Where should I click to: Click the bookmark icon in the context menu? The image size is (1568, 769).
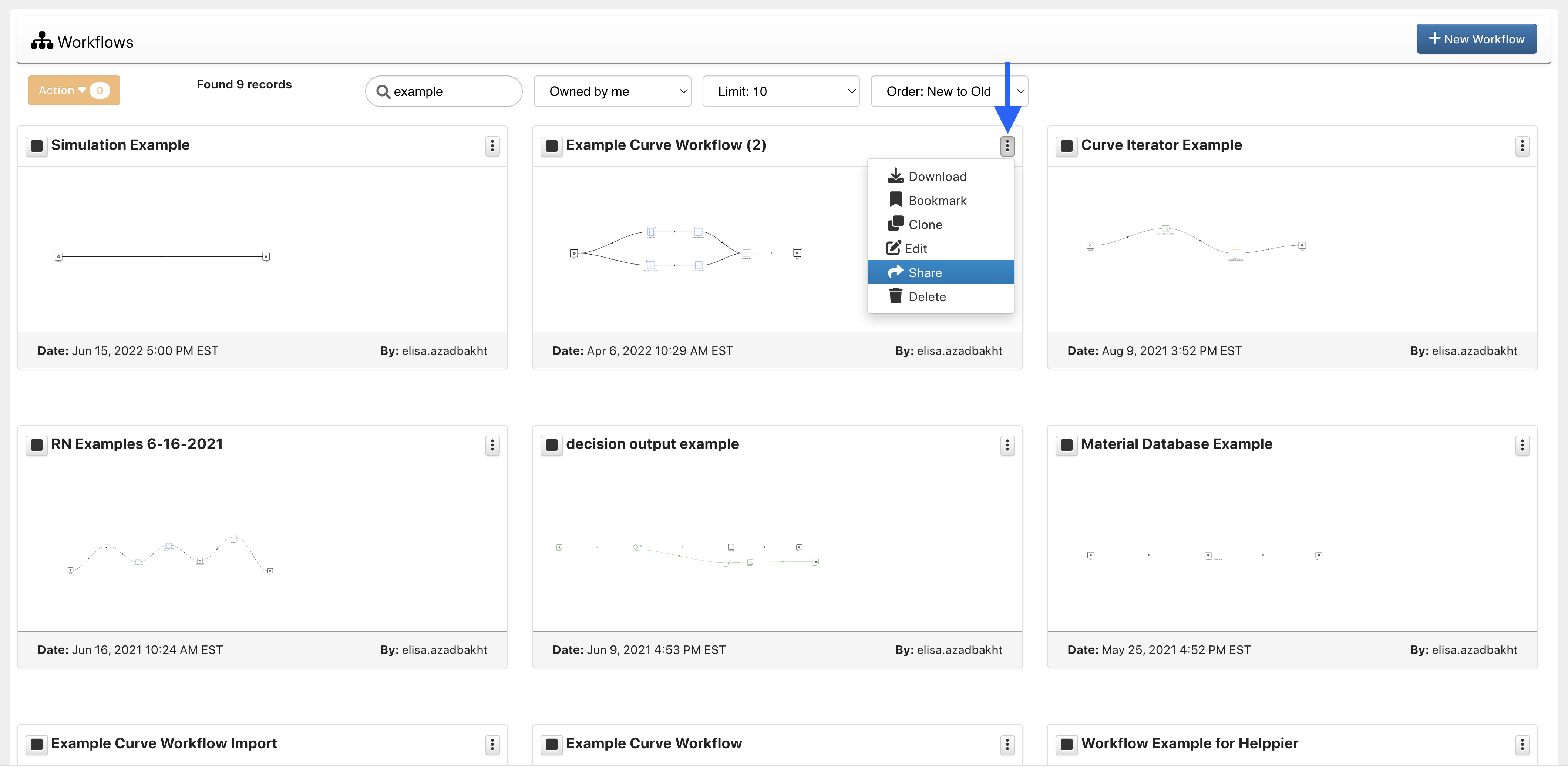click(895, 200)
